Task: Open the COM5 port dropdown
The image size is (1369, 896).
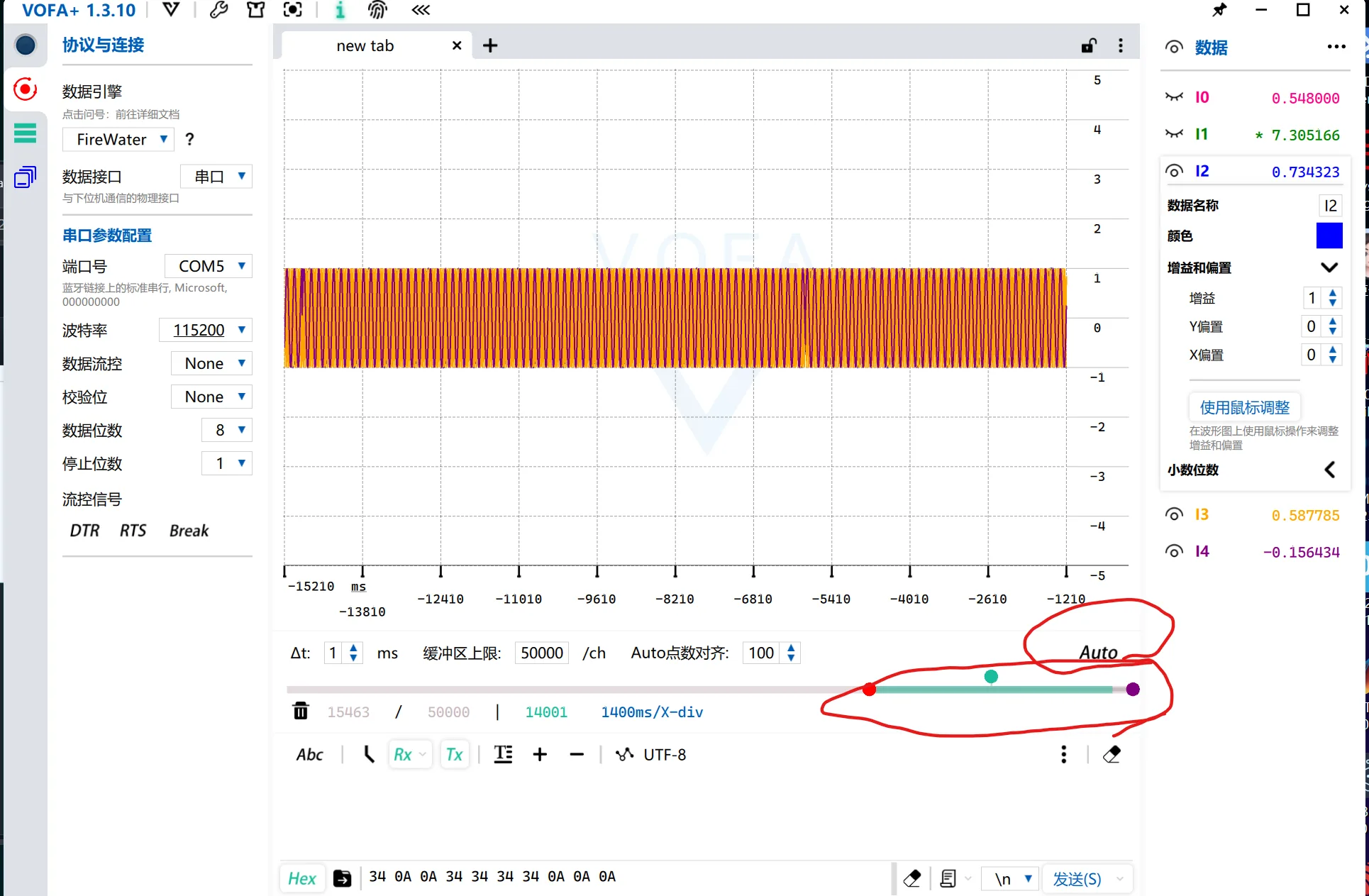Action: point(209,266)
